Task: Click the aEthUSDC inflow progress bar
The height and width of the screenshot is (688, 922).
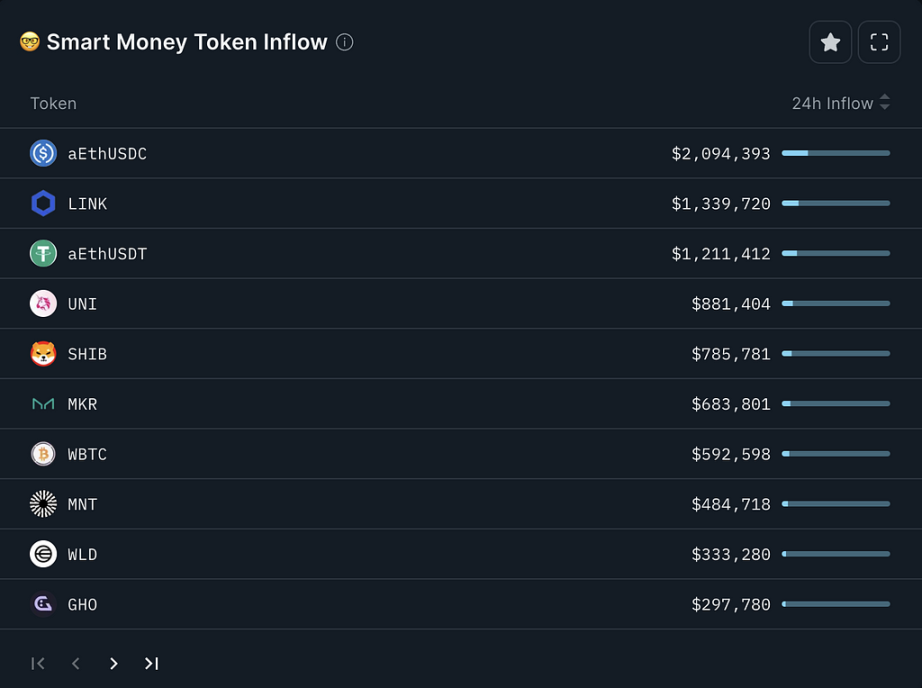Action: tap(836, 153)
